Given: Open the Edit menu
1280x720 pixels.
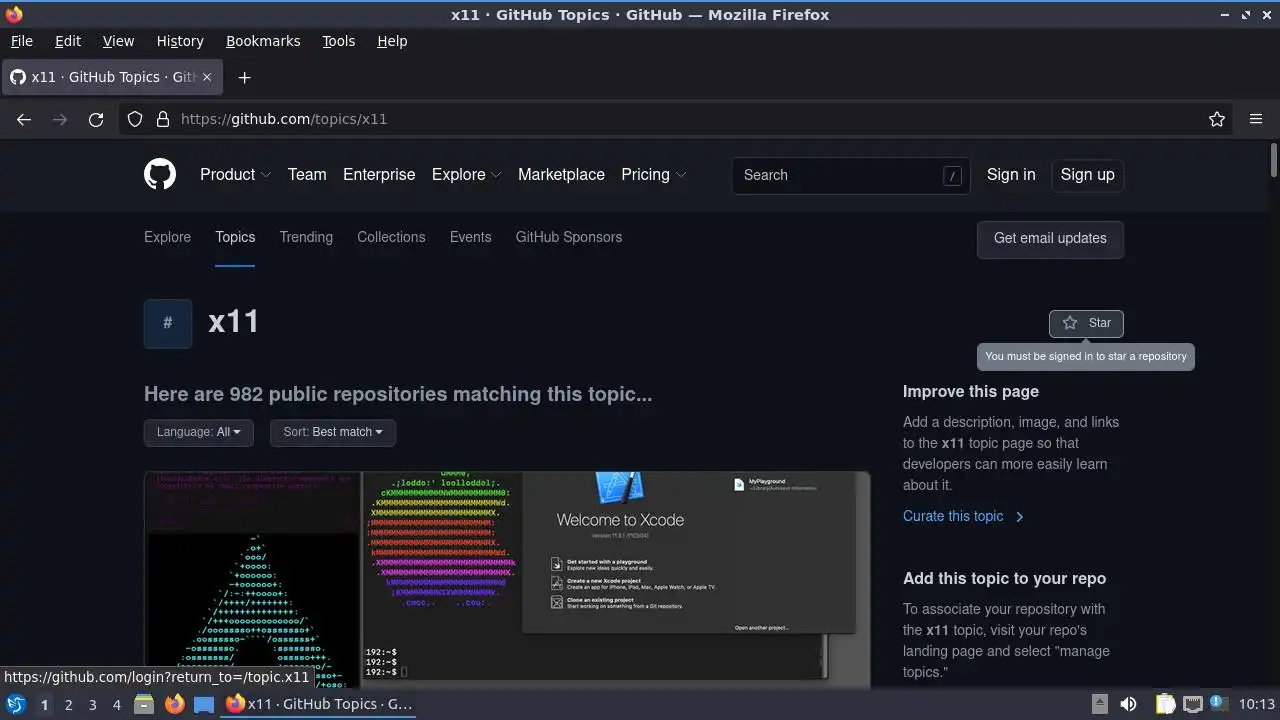Looking at the screenshot, I should coord(68,41).
